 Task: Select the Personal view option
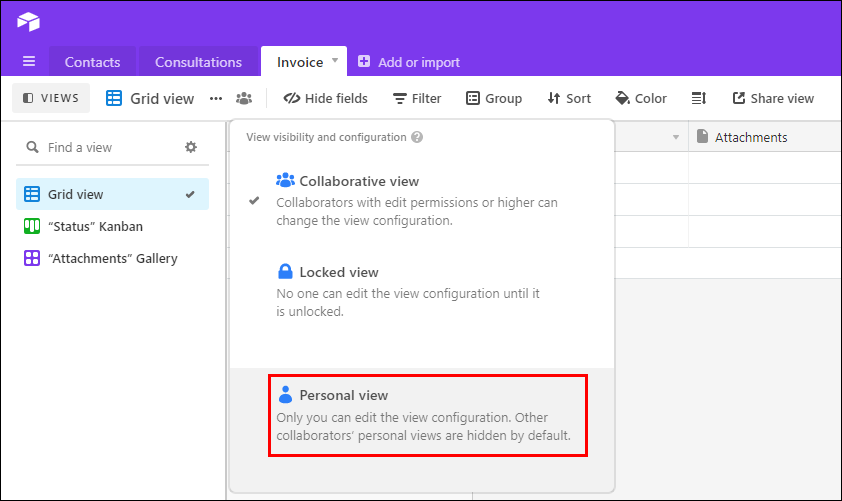click(343, 395)
